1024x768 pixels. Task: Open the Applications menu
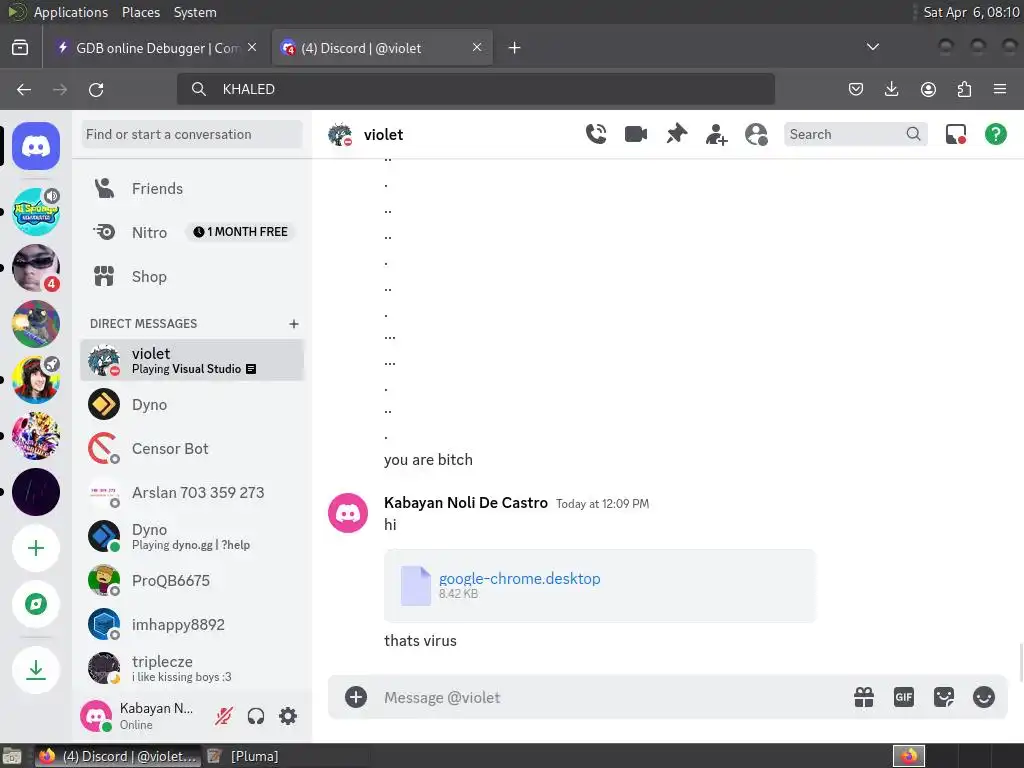pyautogui.click(x=71, y=12)
